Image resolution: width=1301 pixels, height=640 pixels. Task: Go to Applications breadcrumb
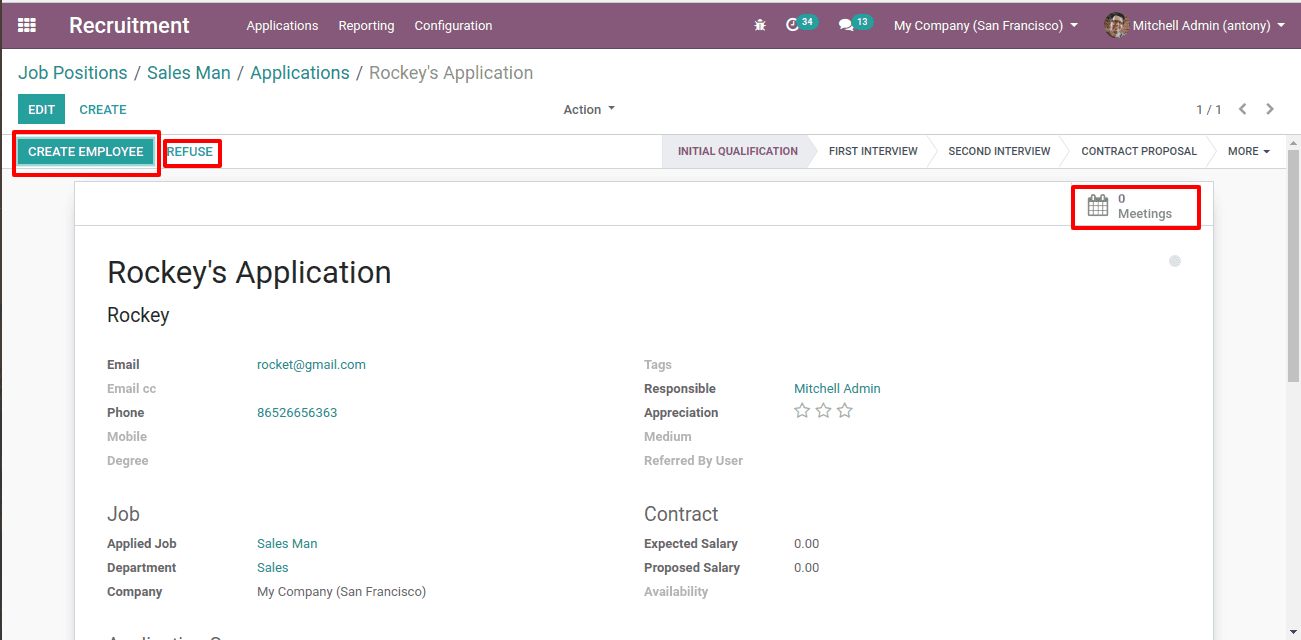point(300,73)
